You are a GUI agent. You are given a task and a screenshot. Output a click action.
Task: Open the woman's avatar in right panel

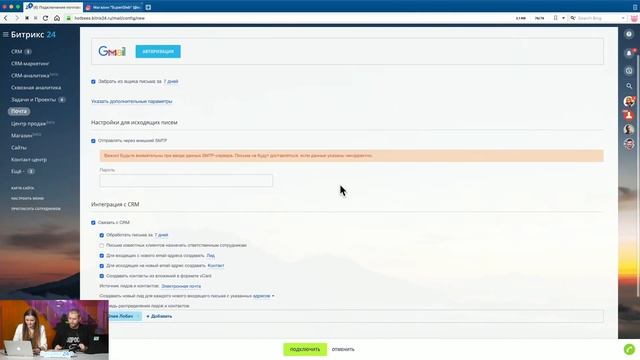tap(629, 129)
